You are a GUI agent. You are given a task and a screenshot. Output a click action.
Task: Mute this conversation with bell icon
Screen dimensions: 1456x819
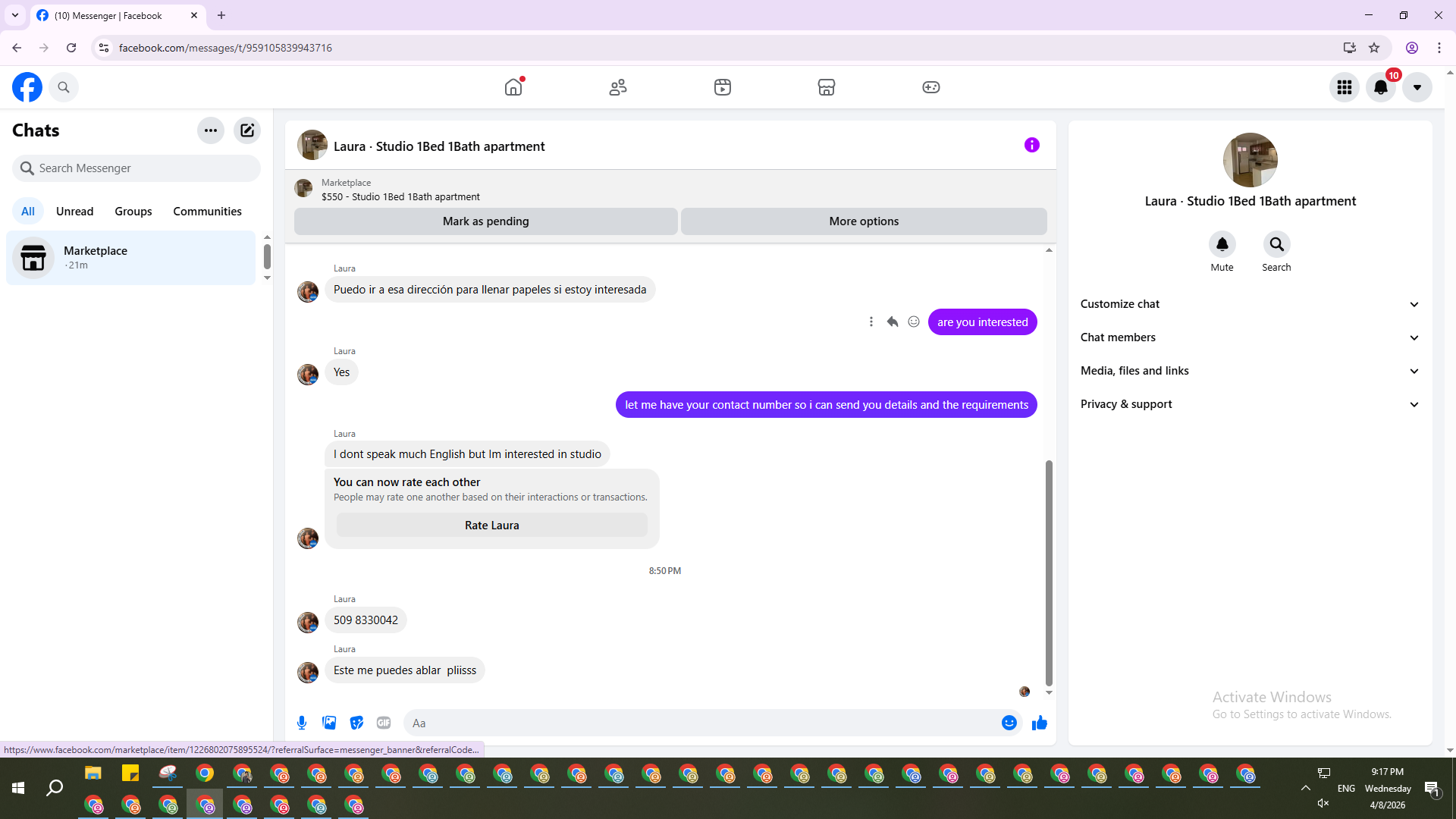(x=1222, y=244)
